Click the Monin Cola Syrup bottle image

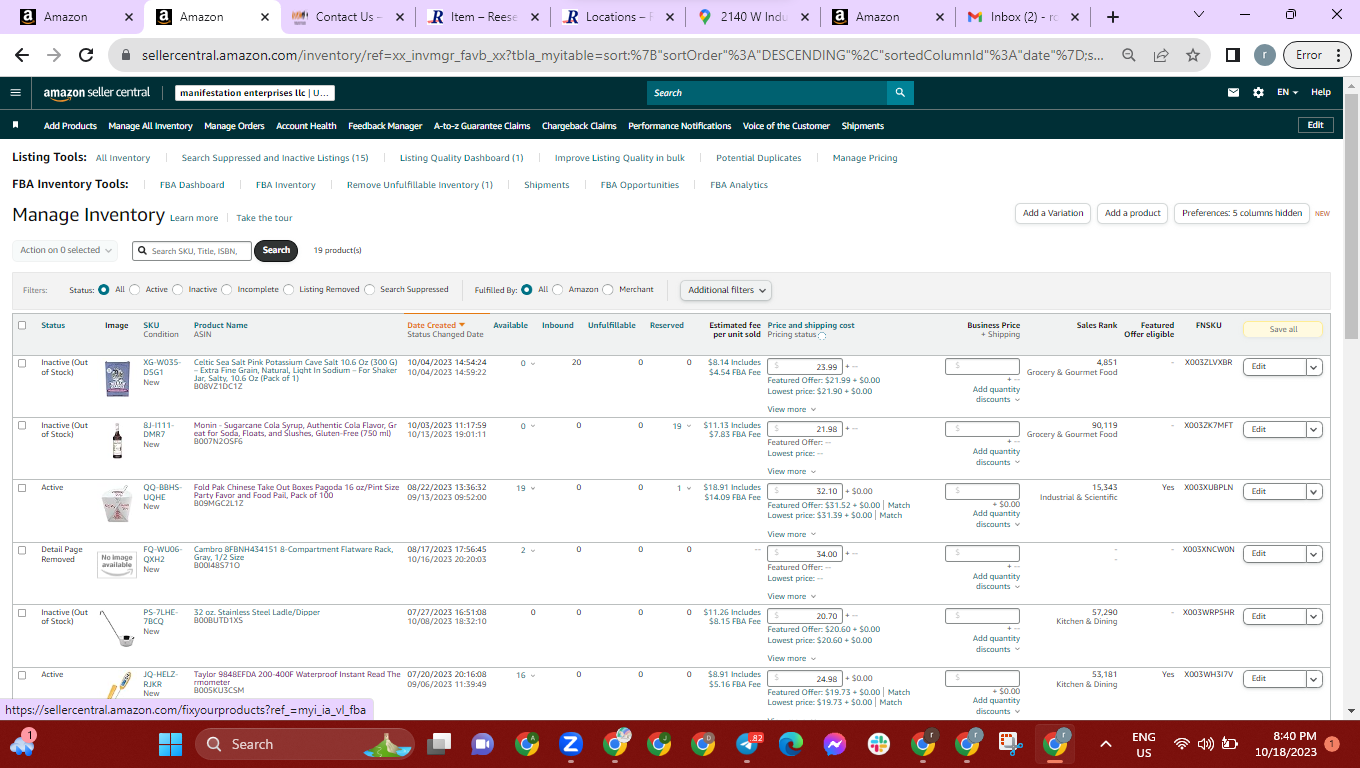click(x=117, y=440)
